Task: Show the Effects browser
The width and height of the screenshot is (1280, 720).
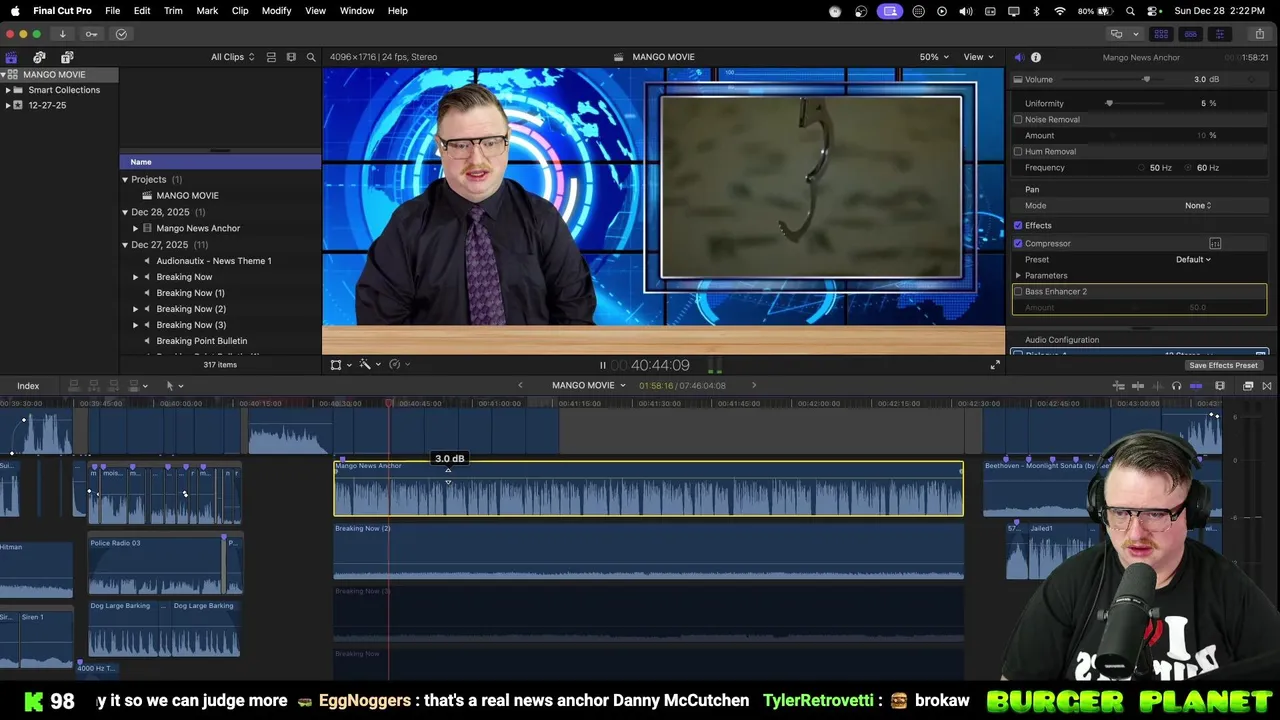Action: click(1248, 385)
